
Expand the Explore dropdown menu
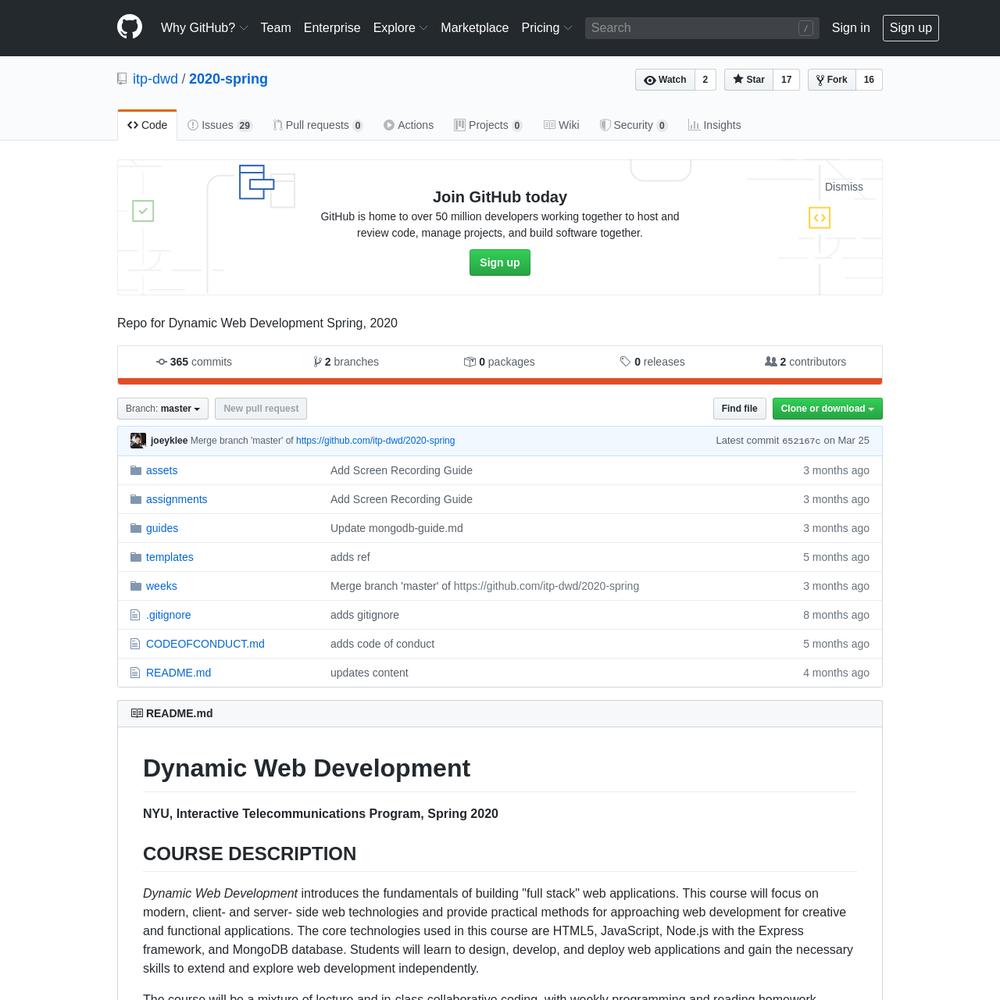pos(400,28)
